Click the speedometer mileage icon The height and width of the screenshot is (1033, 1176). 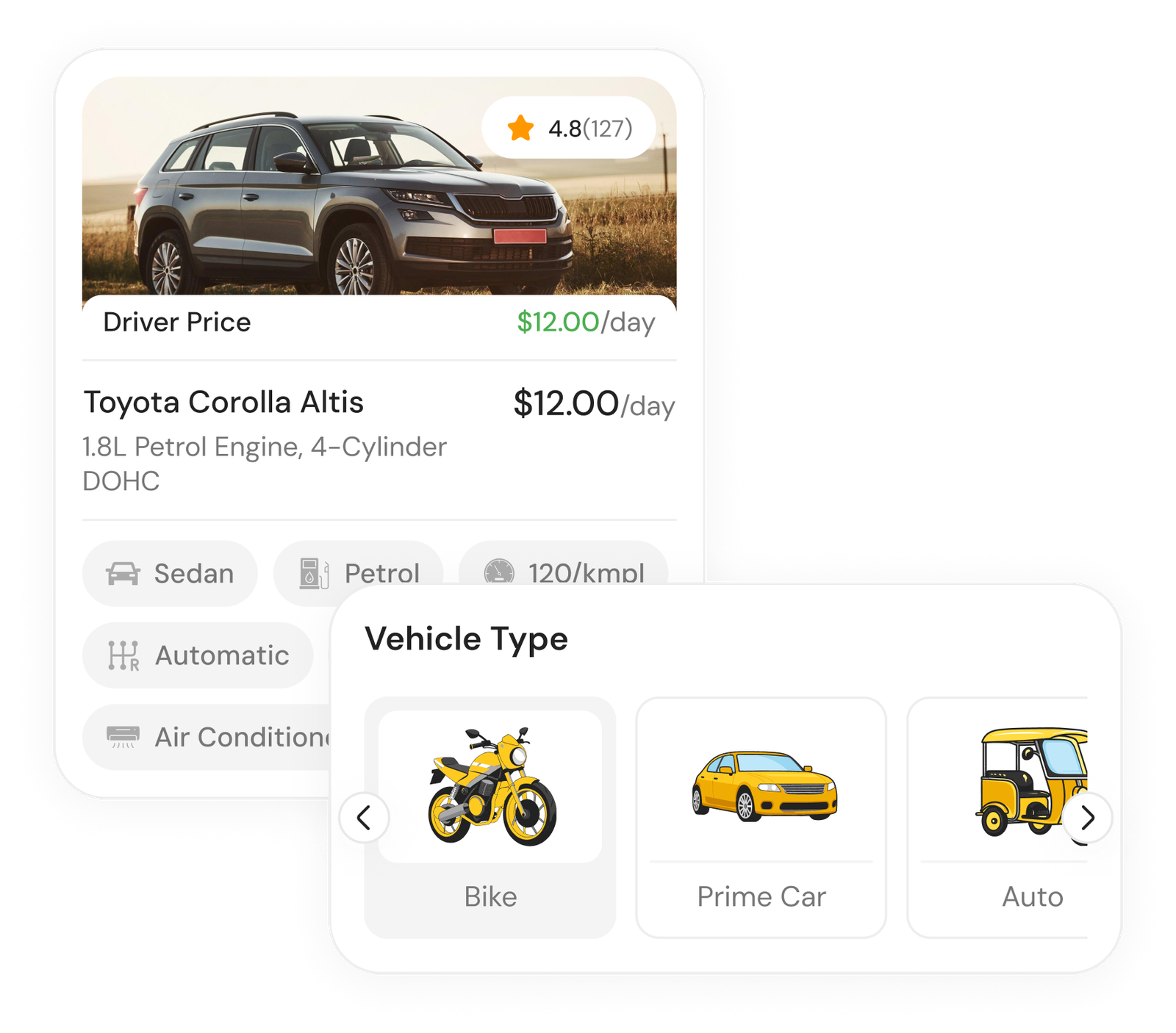499,572
